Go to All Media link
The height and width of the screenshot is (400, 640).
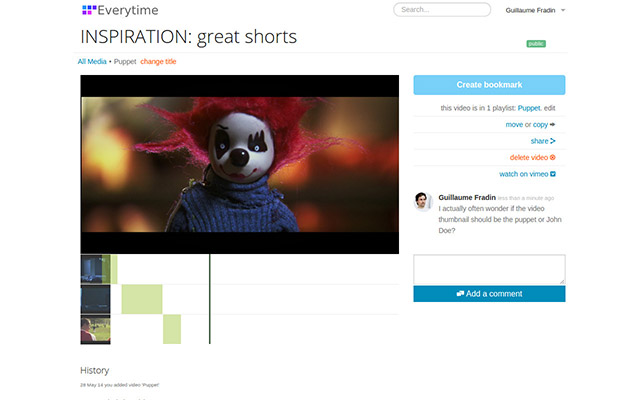(x=92, y=62)
